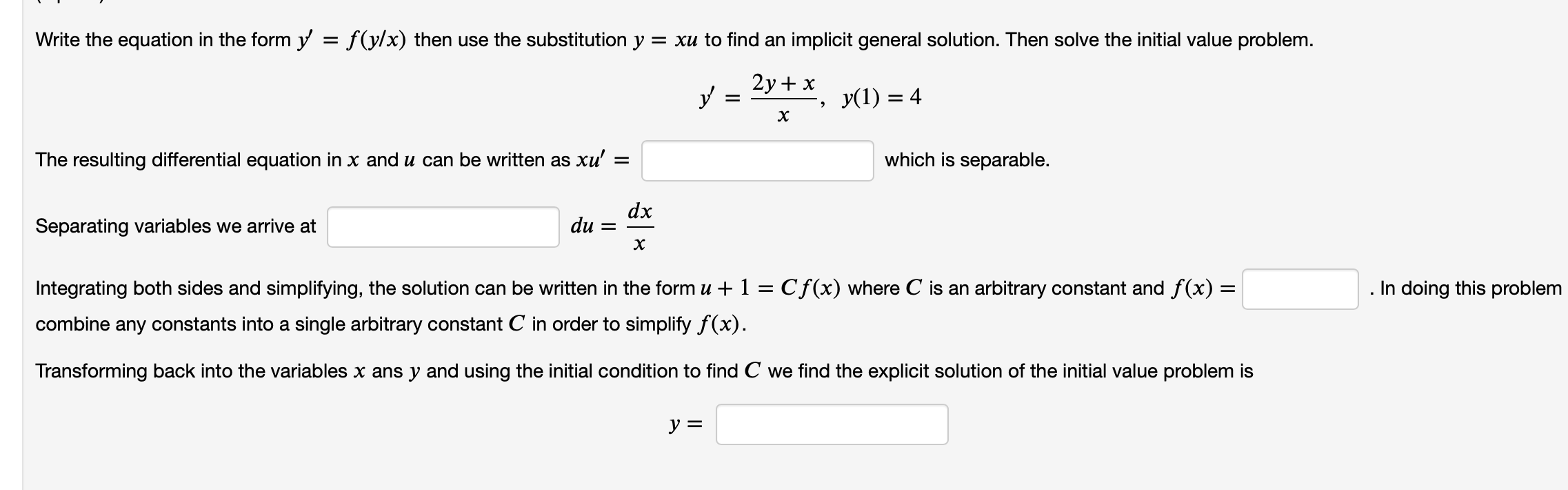The image size is (1568, 490).
Task: Click the initial condition y(1) = 4
Action: tap(883, 98)
